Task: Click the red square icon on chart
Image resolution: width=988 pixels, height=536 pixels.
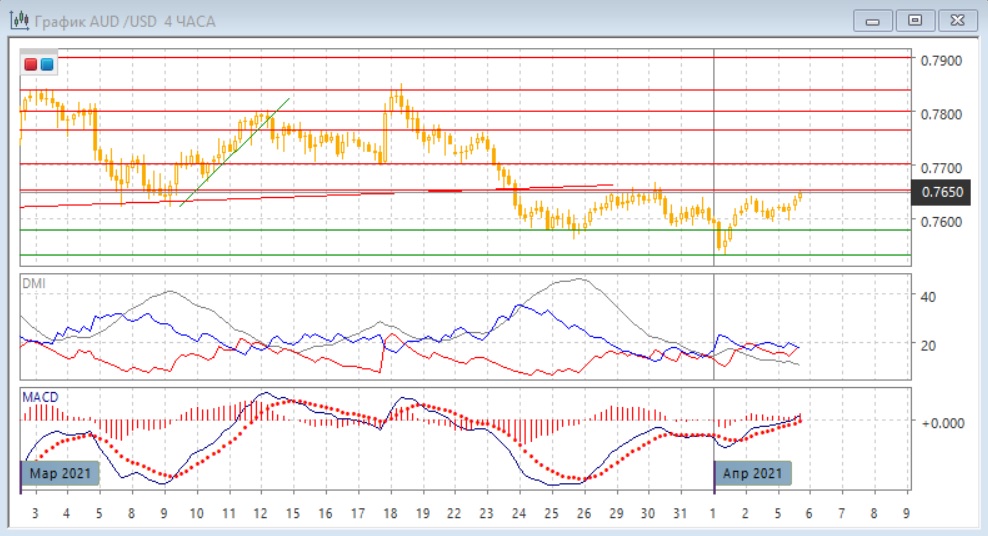Action: tap(31, 65)
